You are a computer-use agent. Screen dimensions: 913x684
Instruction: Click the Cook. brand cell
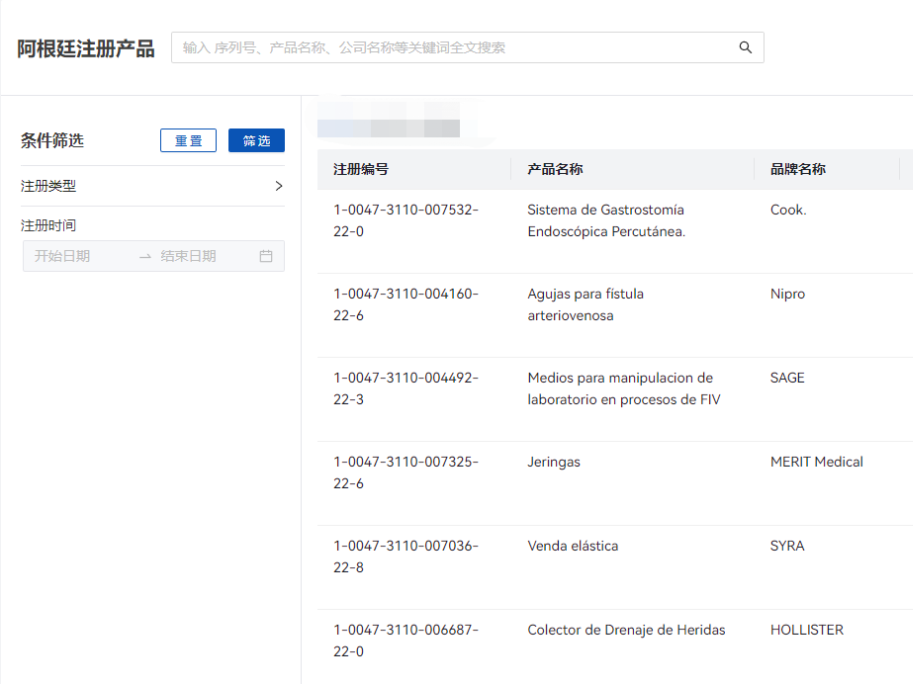pyautogui.click(x=788, y=210)
